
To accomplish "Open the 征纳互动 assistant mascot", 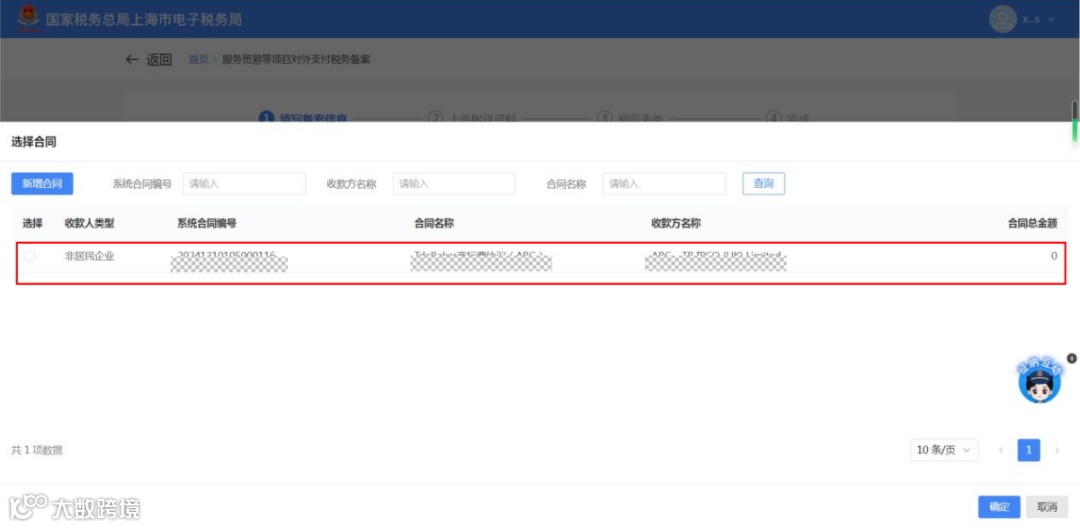I will tap(1039, 381).
